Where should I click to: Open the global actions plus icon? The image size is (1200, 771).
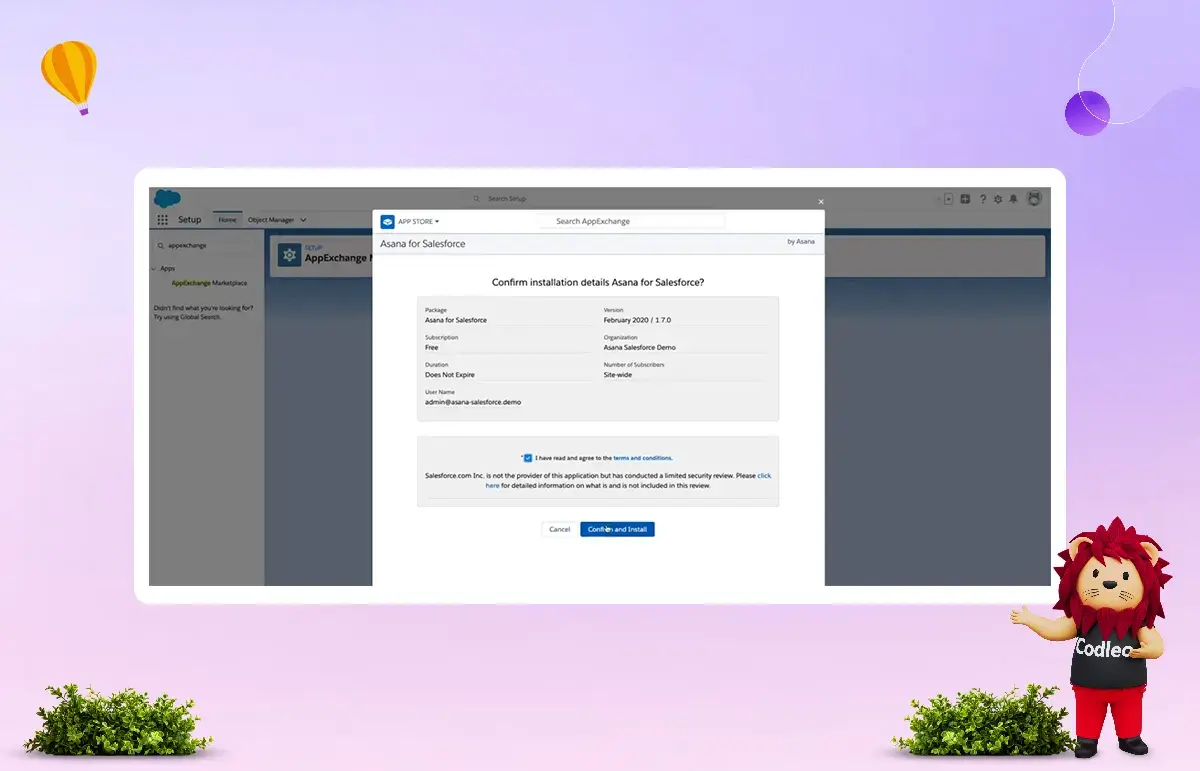pyautogui.click(x=965, y=199)
